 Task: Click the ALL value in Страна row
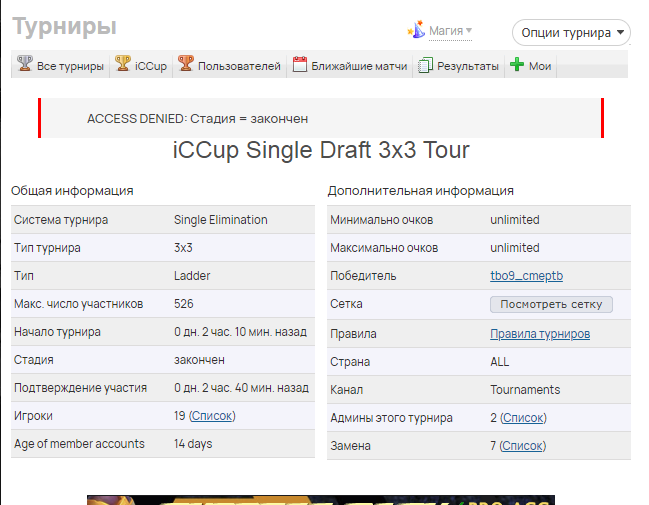(500, 362)
